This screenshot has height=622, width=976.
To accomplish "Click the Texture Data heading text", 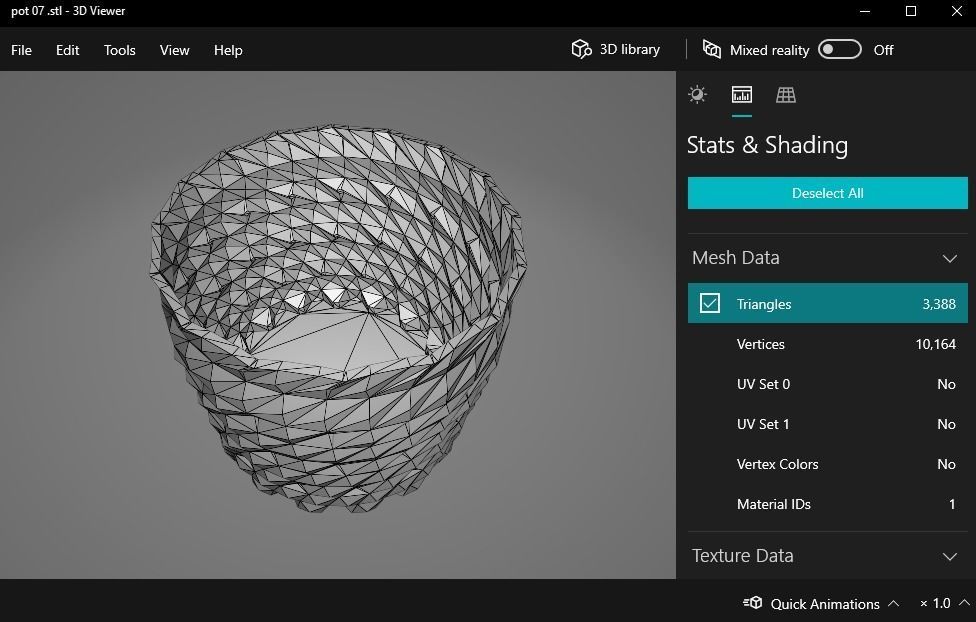I will tap(743, 555).
